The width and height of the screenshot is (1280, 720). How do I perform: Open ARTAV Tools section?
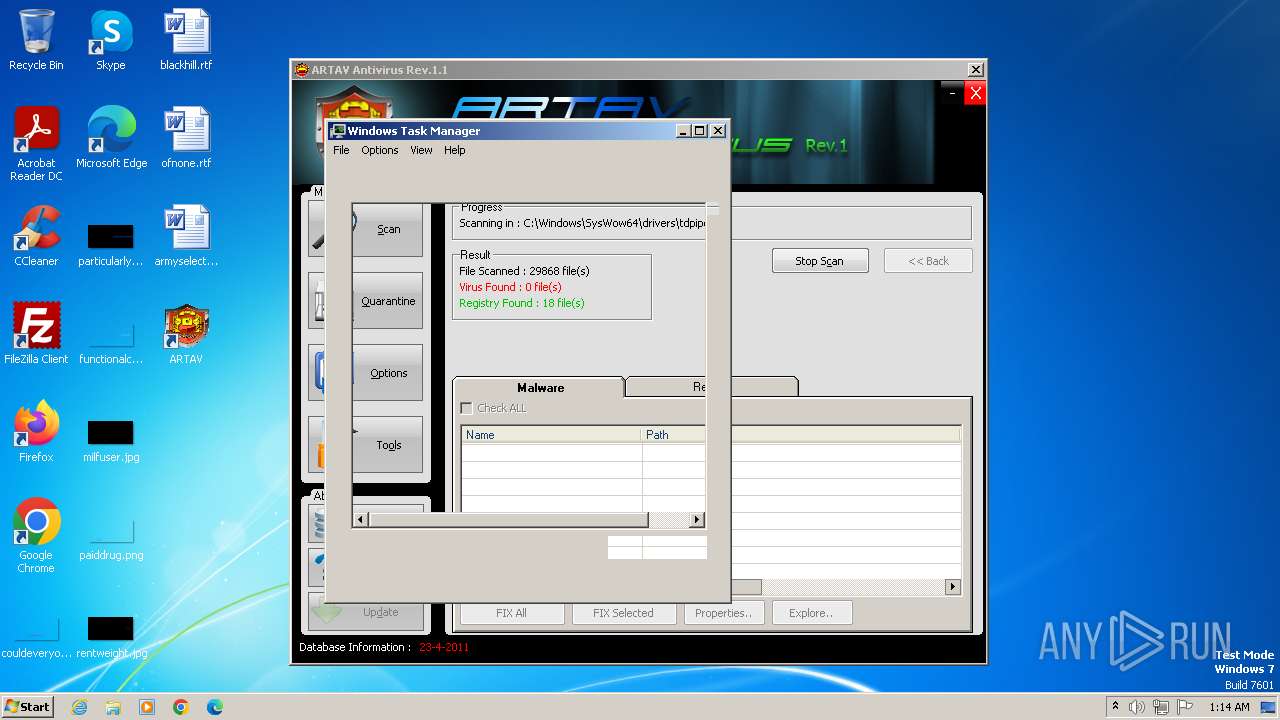click(x=388, y=445)
